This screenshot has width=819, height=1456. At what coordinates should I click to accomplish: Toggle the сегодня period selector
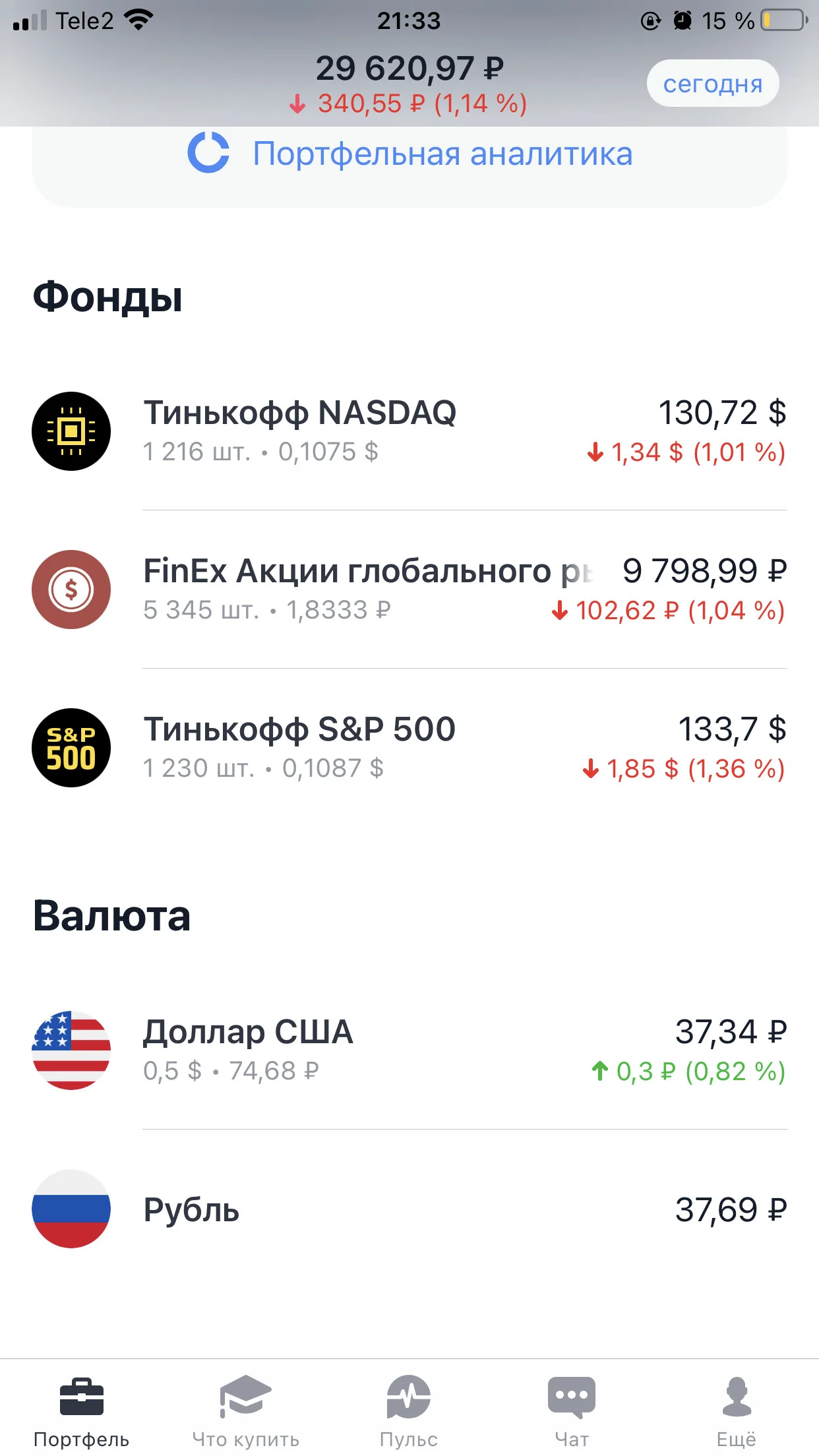click(713, 84)
